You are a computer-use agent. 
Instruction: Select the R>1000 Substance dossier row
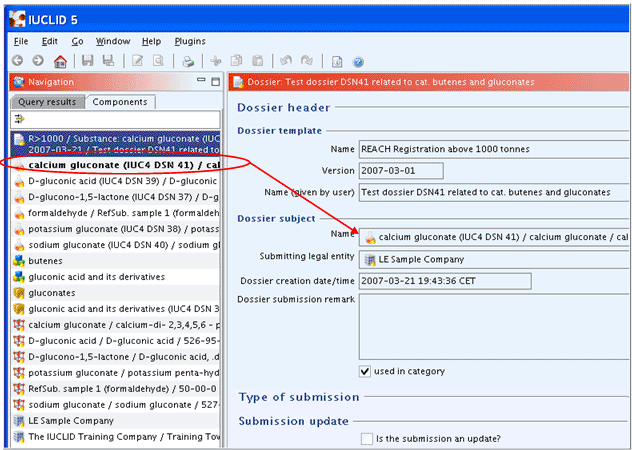(116, 144)
